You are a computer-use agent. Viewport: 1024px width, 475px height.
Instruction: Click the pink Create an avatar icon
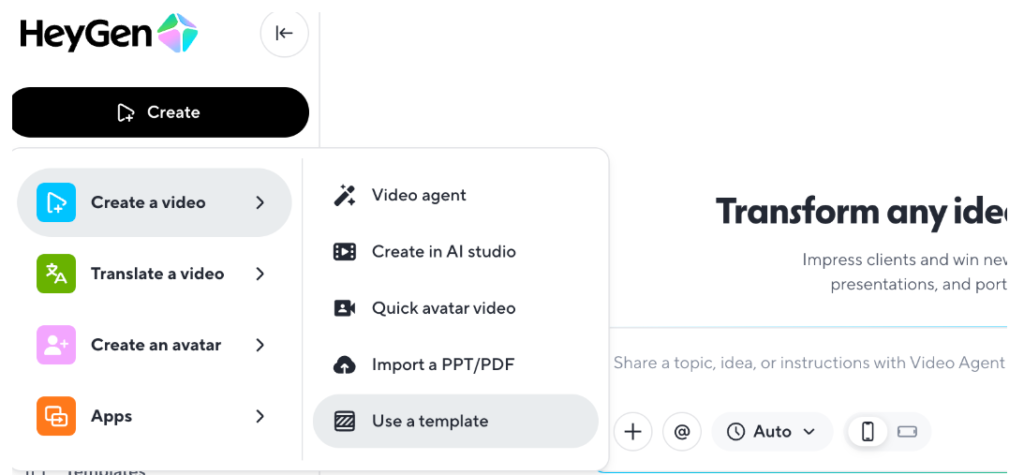coord(56,345)
